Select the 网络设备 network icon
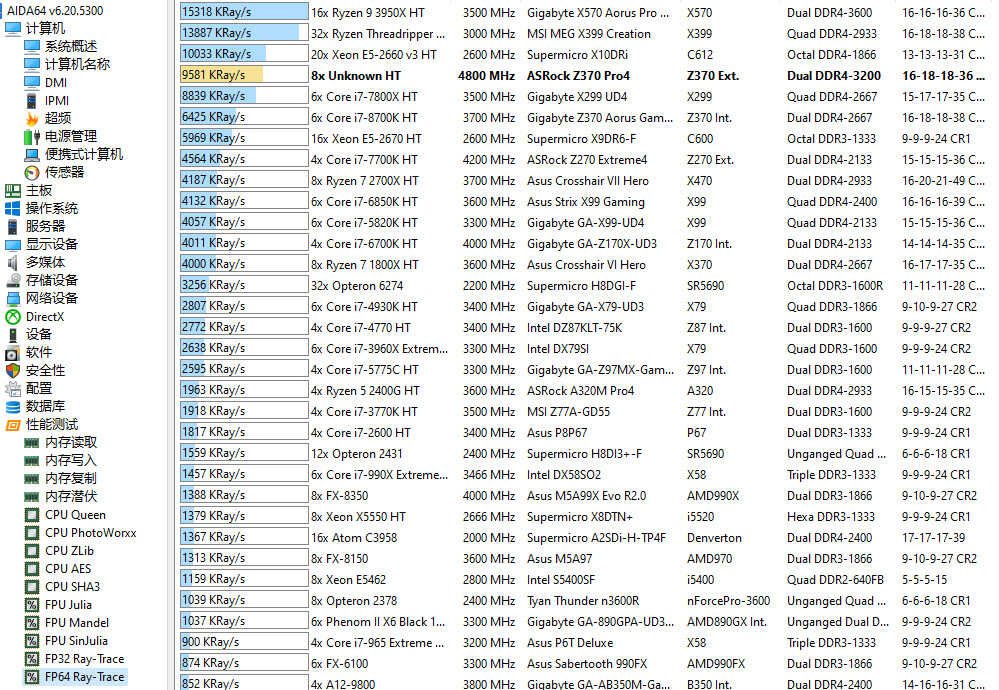Screen dimensions: 999x690 coord(13,298)
